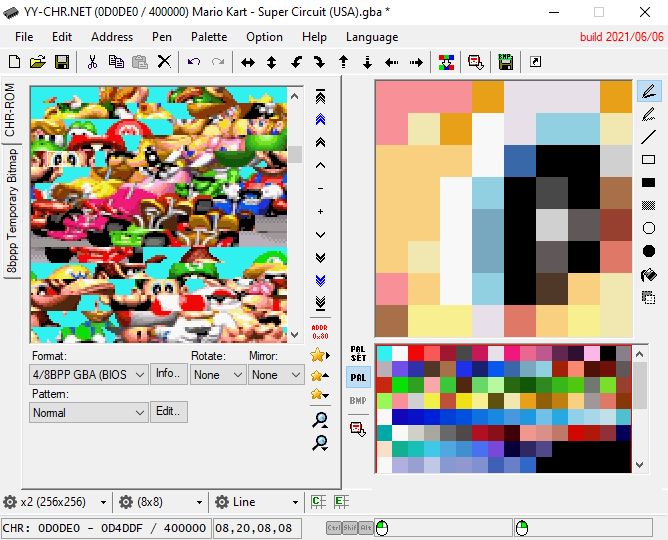Click the Info.. button

(168, 374)
